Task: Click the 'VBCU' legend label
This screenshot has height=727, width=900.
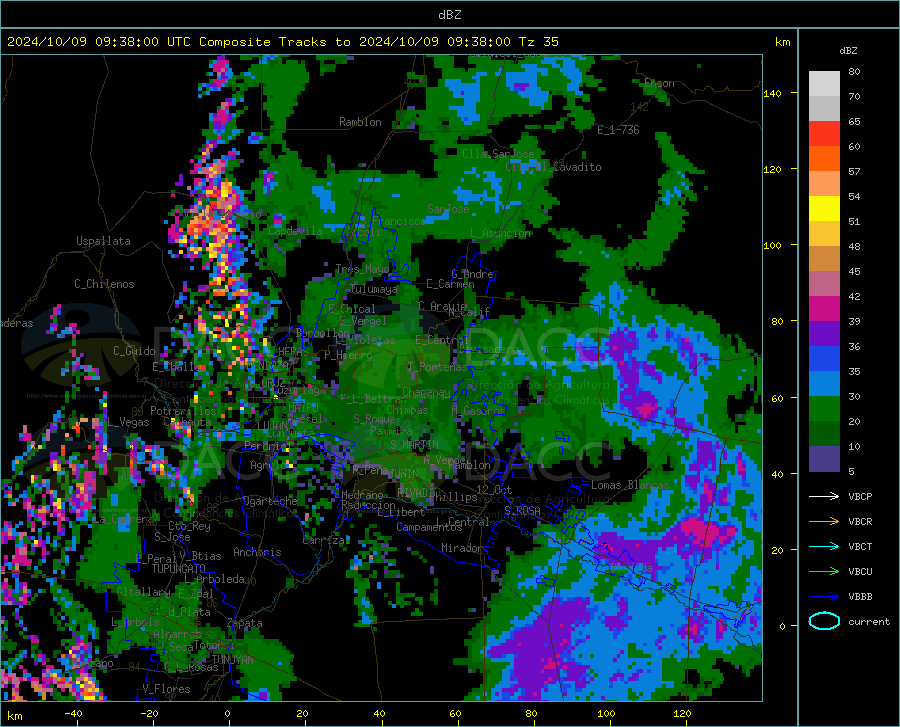Action: tap(860, 572)
